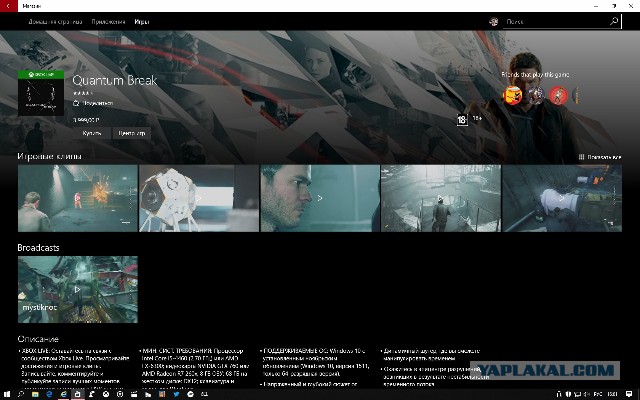Click the Центр игр button
This screenshot has height=400, width=640.
tap(131, 133)
